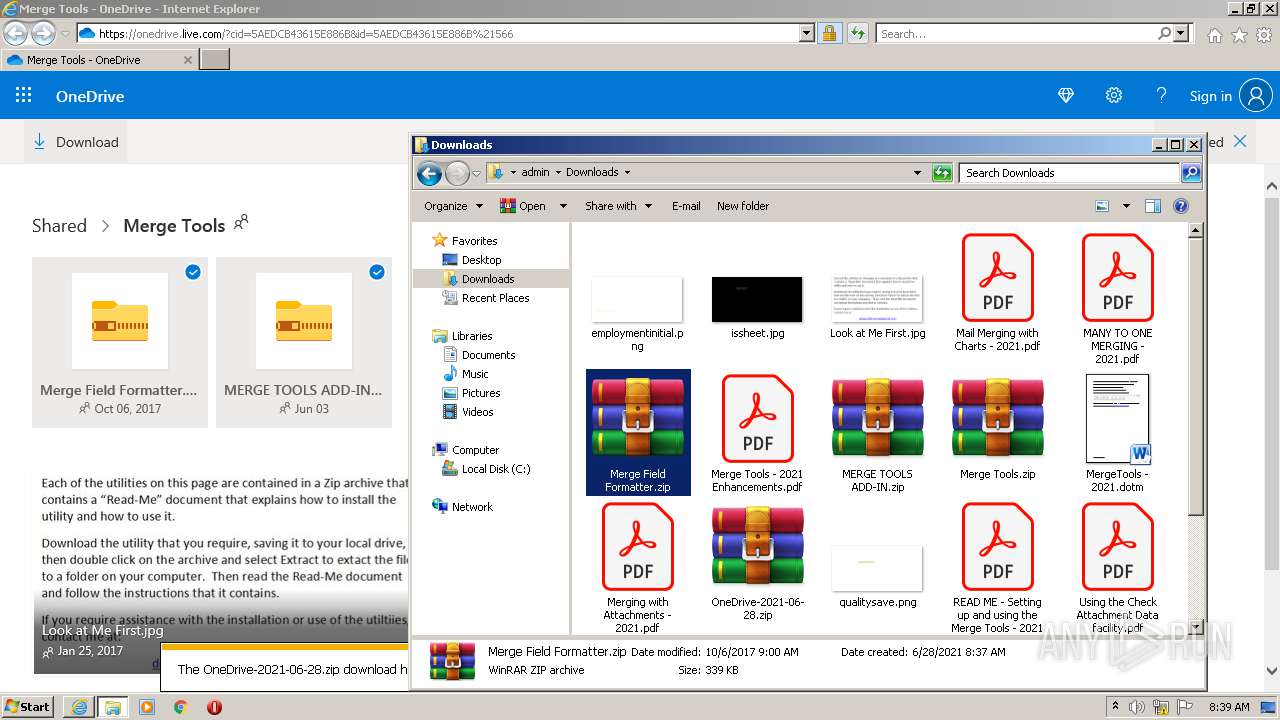Click New folder in Explorer toolbar
The width and height of the screenshot is (1280, 720).
click(743, 206)
